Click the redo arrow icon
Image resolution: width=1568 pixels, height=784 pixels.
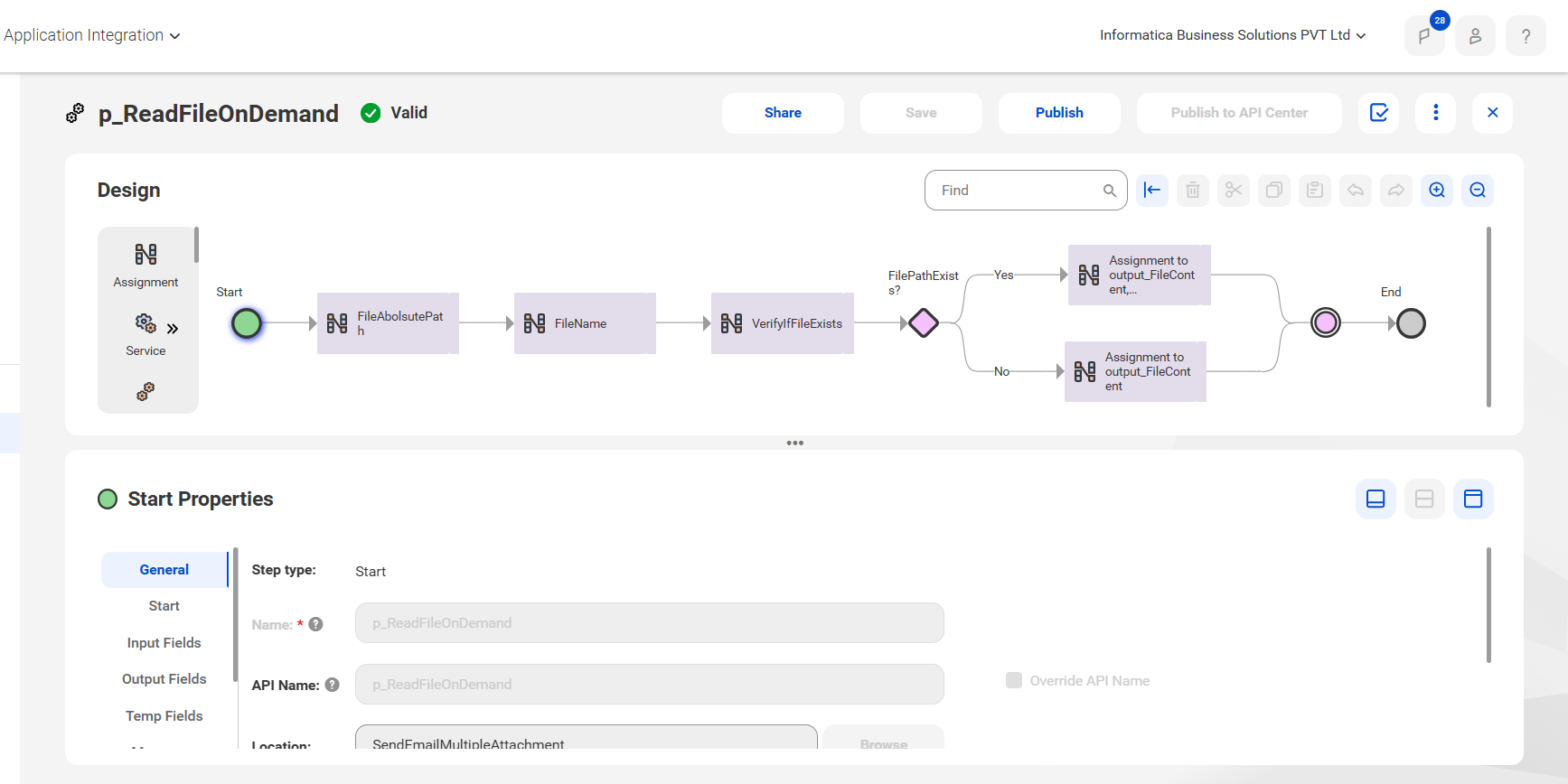coord(1396,190)
